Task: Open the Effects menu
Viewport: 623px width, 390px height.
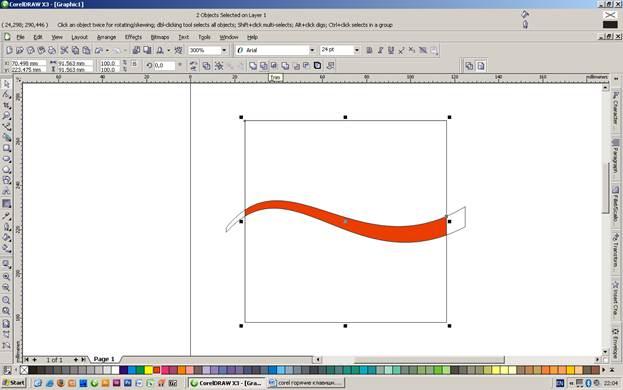Action: [133, 37]
